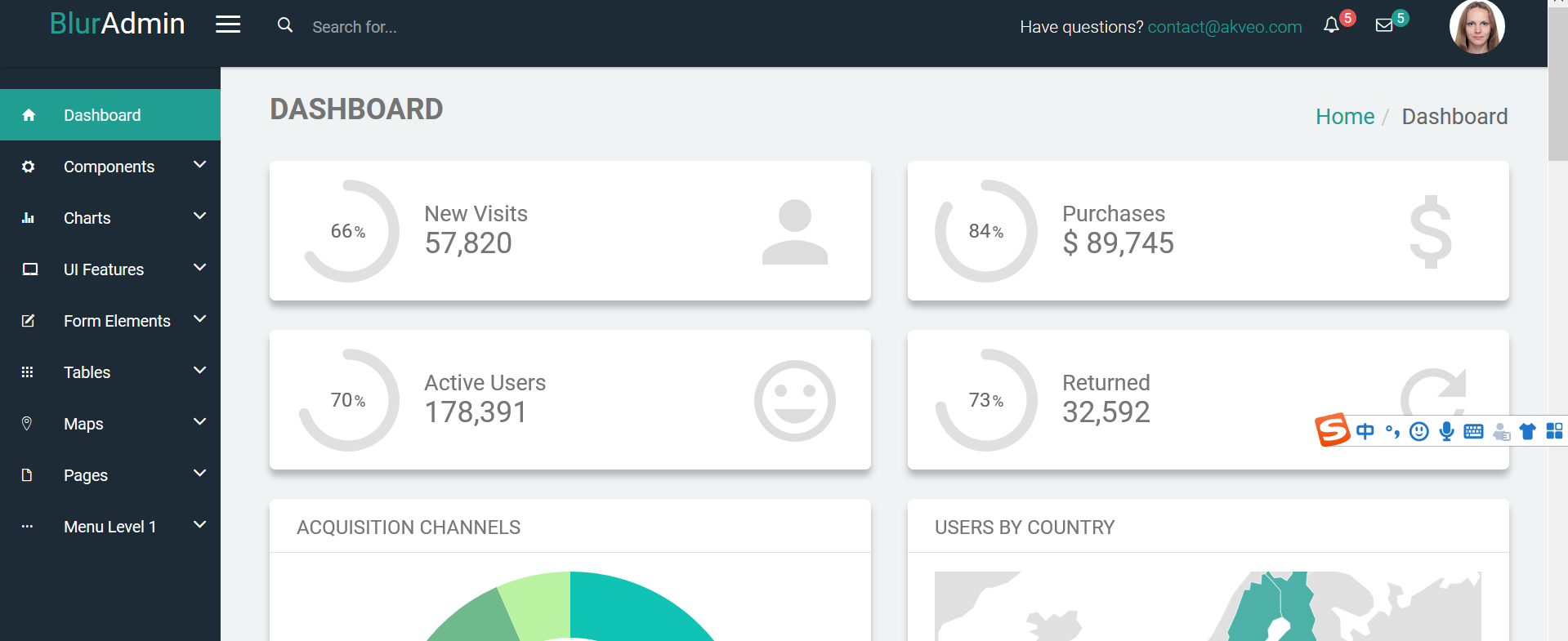Open the messages envelope icon
Viewport: 1568px width, 641px height.
[x=1384, y=25]
